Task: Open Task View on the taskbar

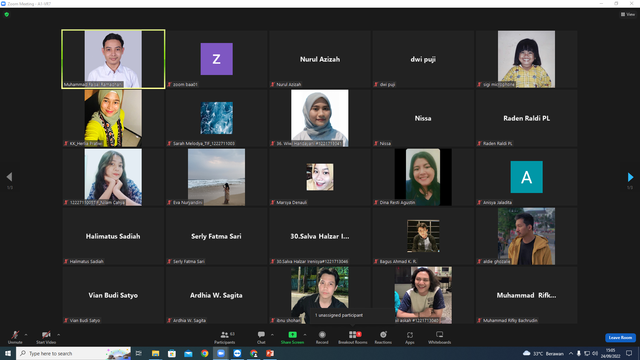Action: (x=139, y=353)
